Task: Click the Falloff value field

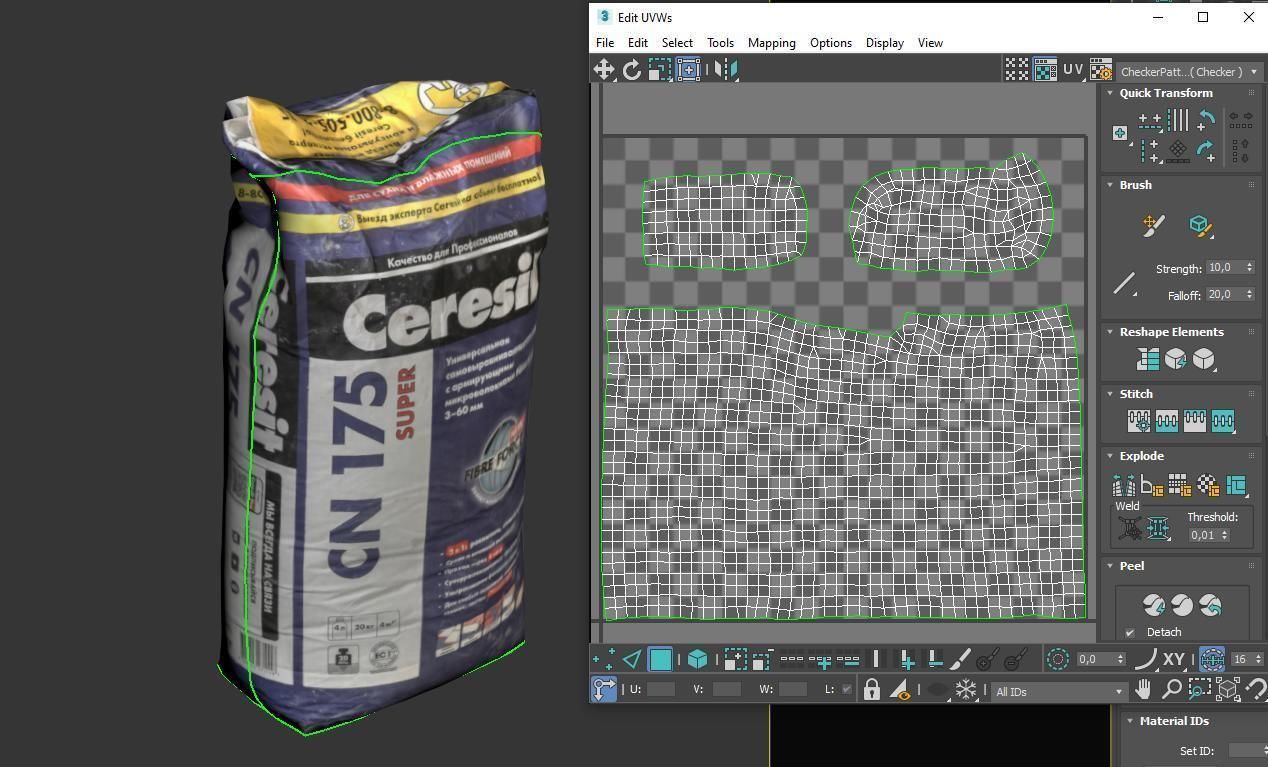Action: [1224, 294]
